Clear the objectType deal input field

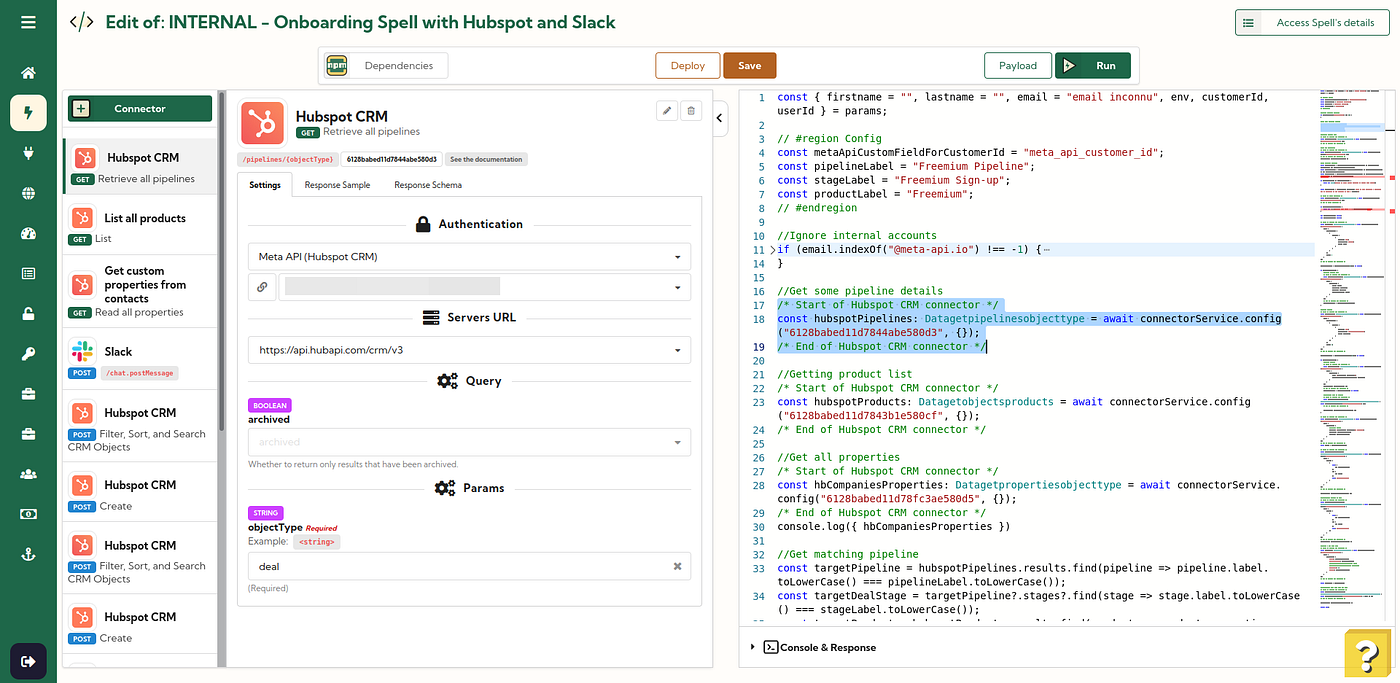tap(677, 566)
